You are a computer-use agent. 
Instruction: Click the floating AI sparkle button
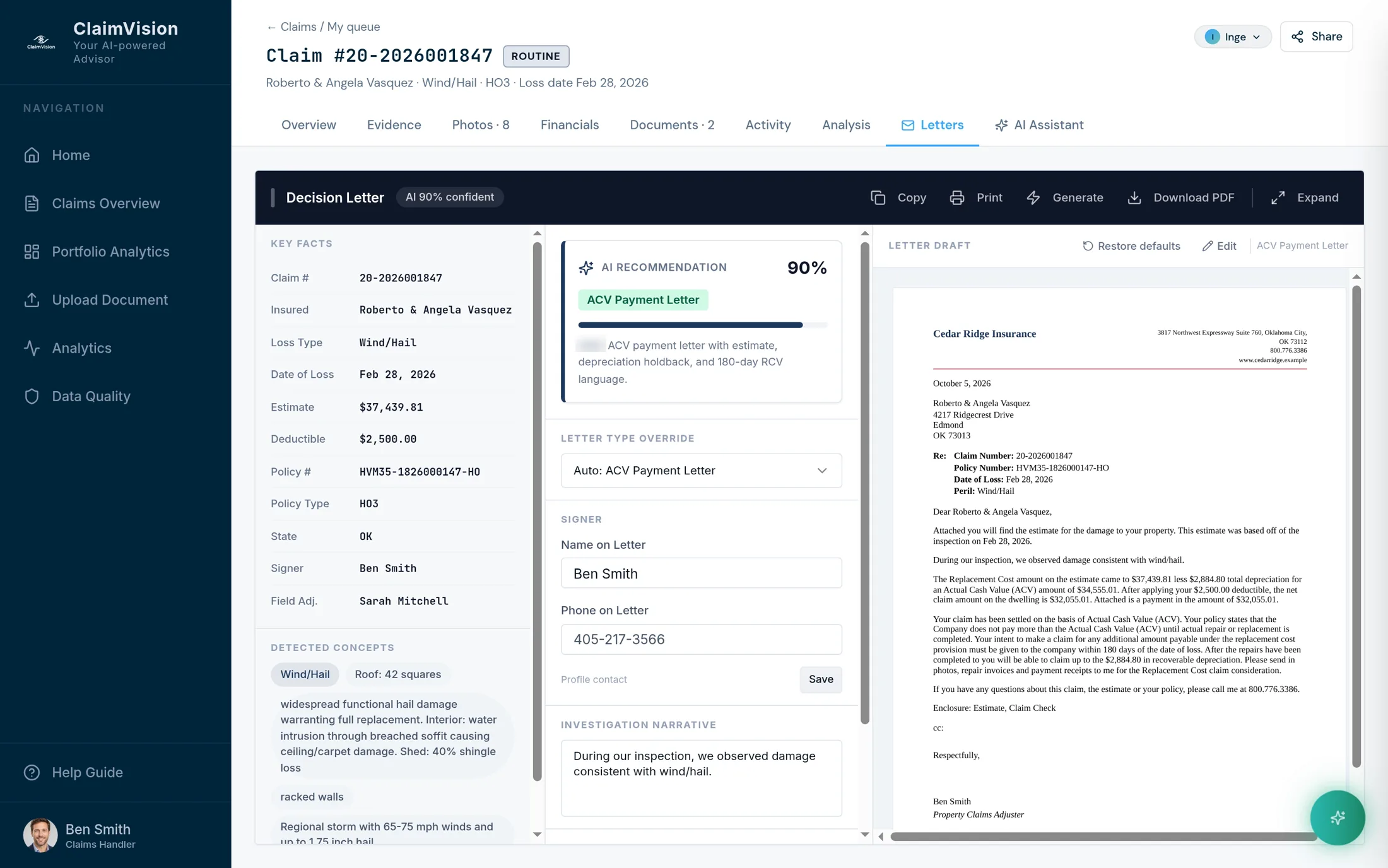pos(1338,818)
